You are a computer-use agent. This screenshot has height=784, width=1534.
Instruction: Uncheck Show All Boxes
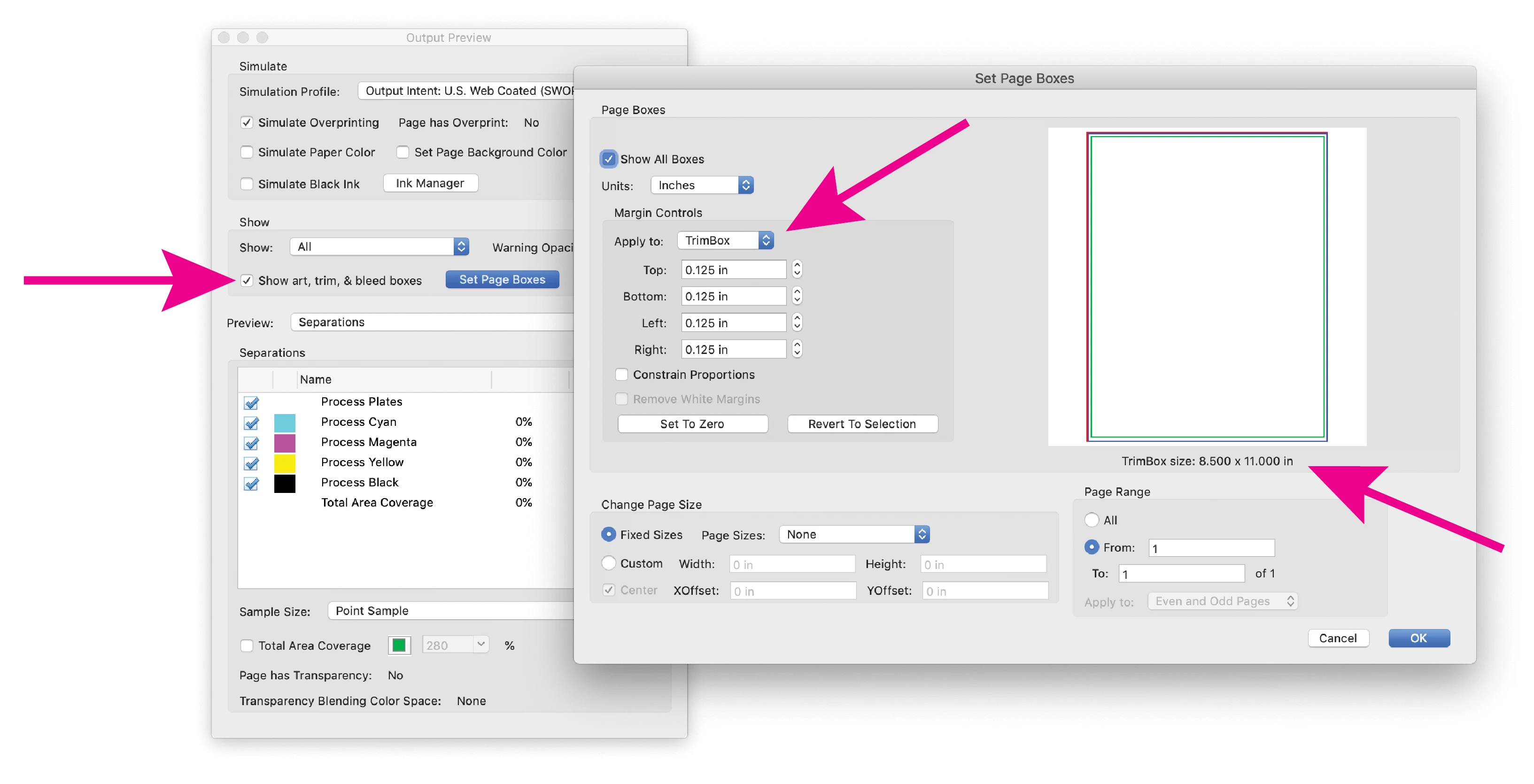pyautogui.click(x=608, y=159)
